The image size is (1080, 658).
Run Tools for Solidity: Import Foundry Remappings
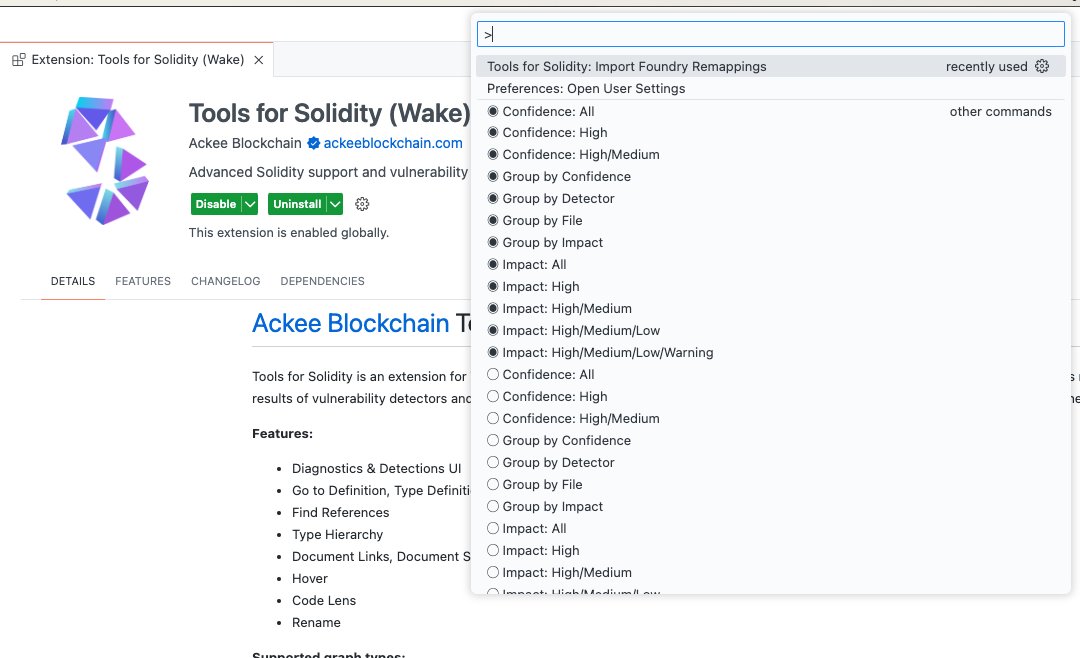pos(771,66)
